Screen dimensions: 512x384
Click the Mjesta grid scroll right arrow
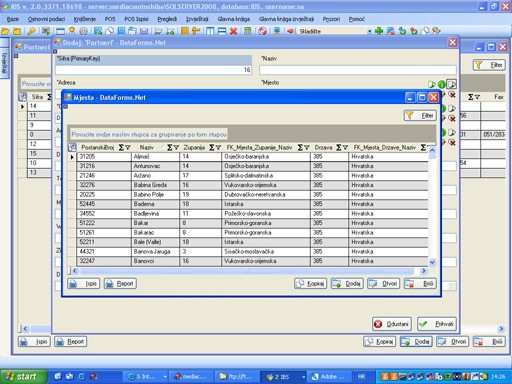[424, 271]
